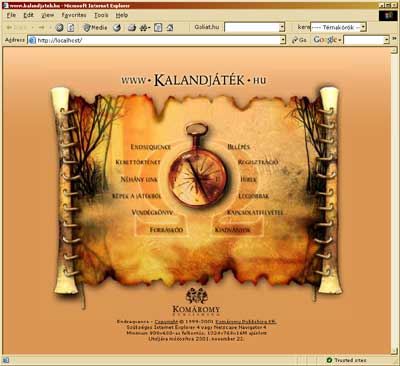
Task: Open the View menu
Action: click(x=48, y=15)
